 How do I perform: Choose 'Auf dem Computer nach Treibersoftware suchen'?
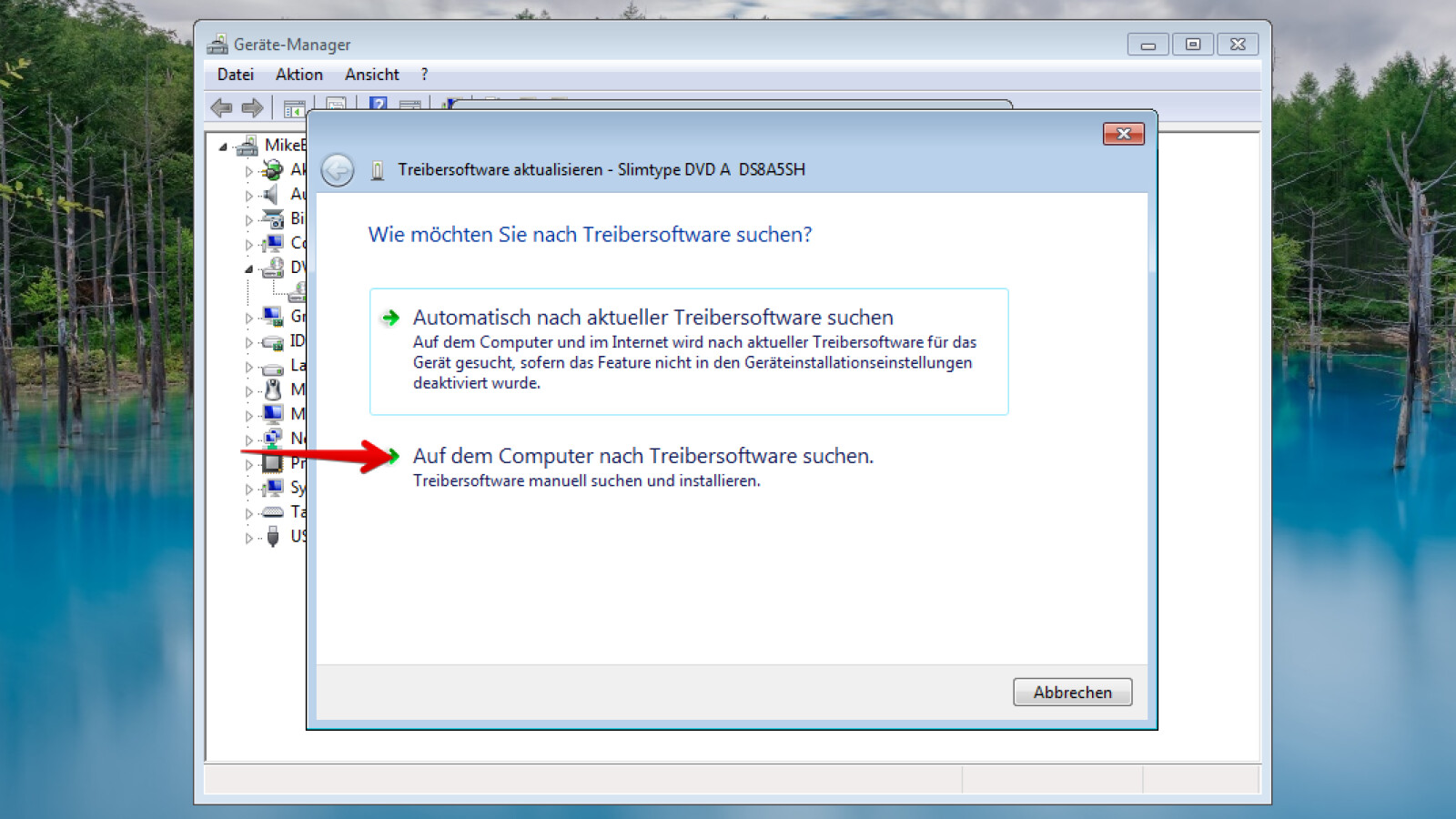642,456
